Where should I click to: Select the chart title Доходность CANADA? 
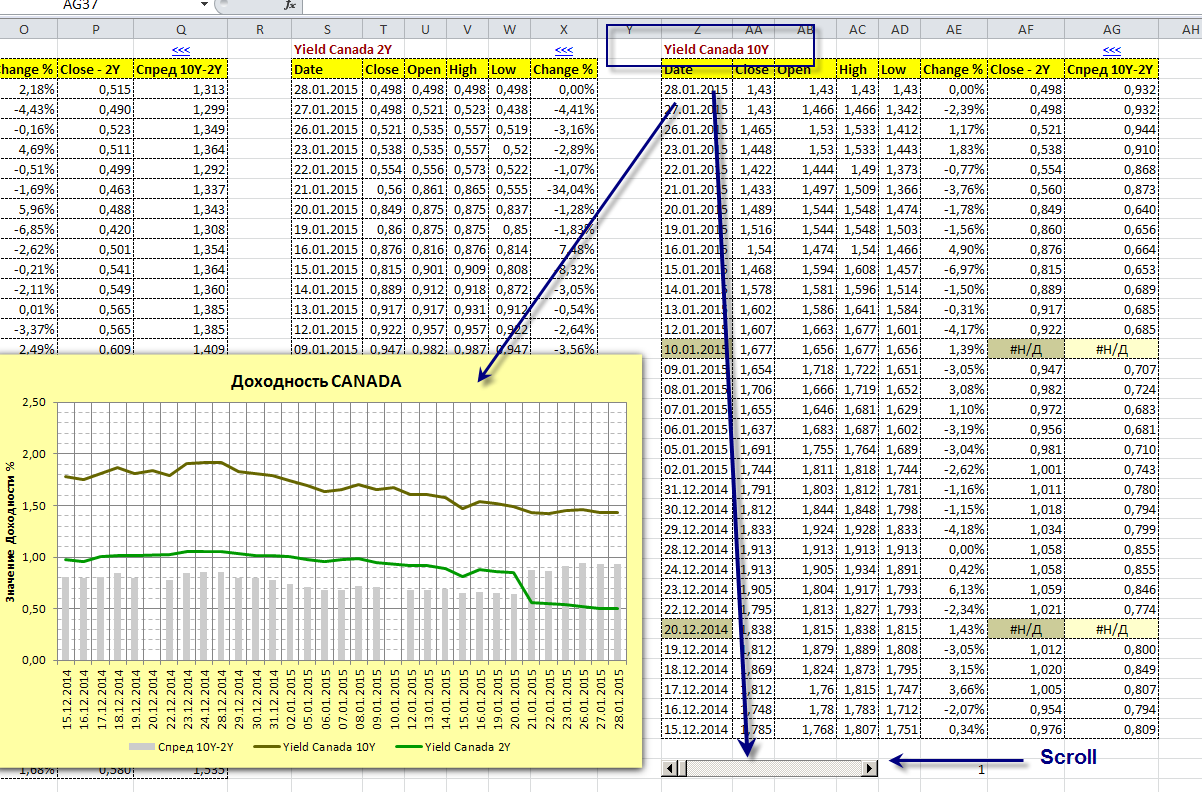point(316,381)
